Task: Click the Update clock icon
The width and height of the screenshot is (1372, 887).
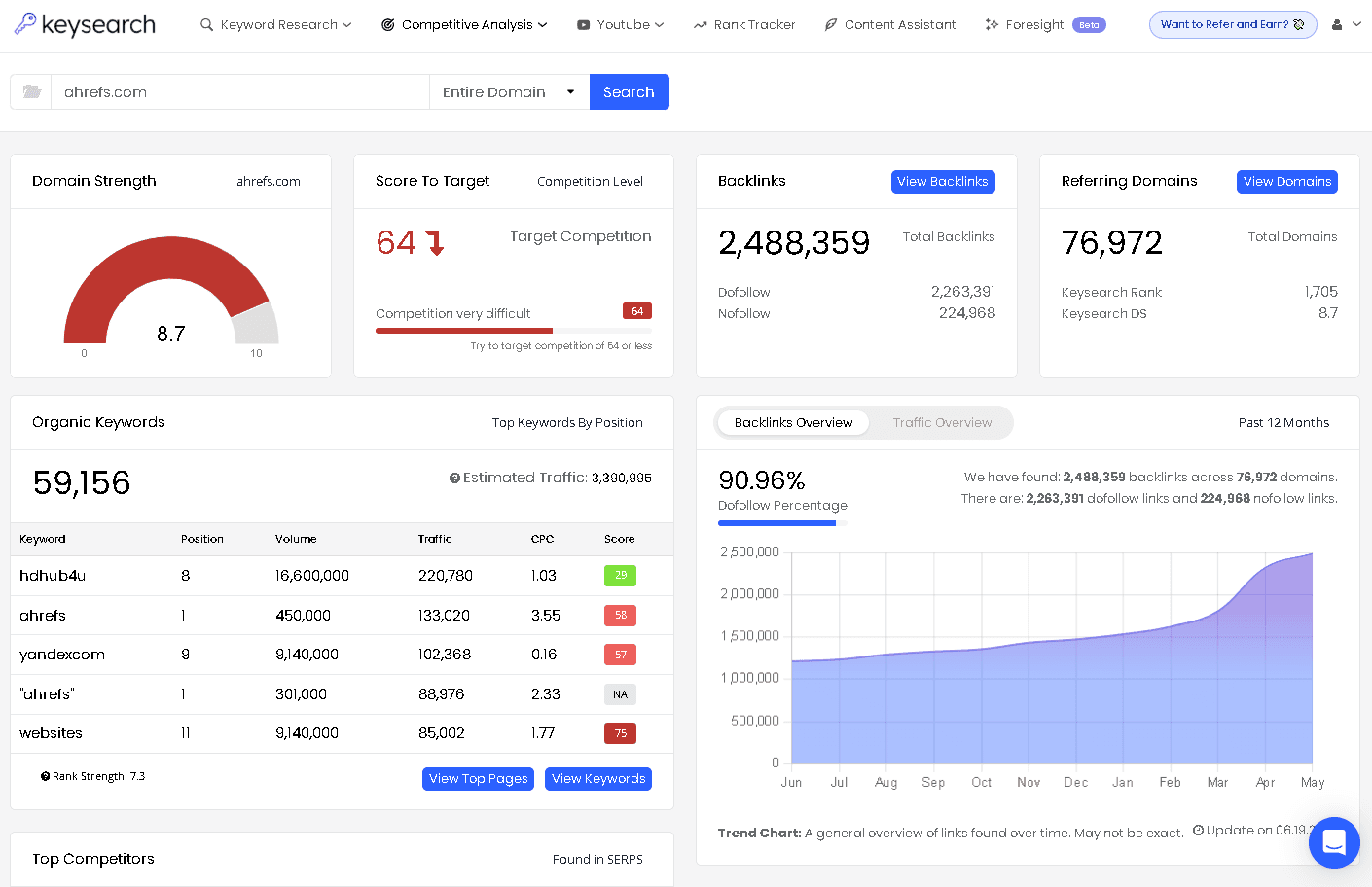Action: (1199, 830)
